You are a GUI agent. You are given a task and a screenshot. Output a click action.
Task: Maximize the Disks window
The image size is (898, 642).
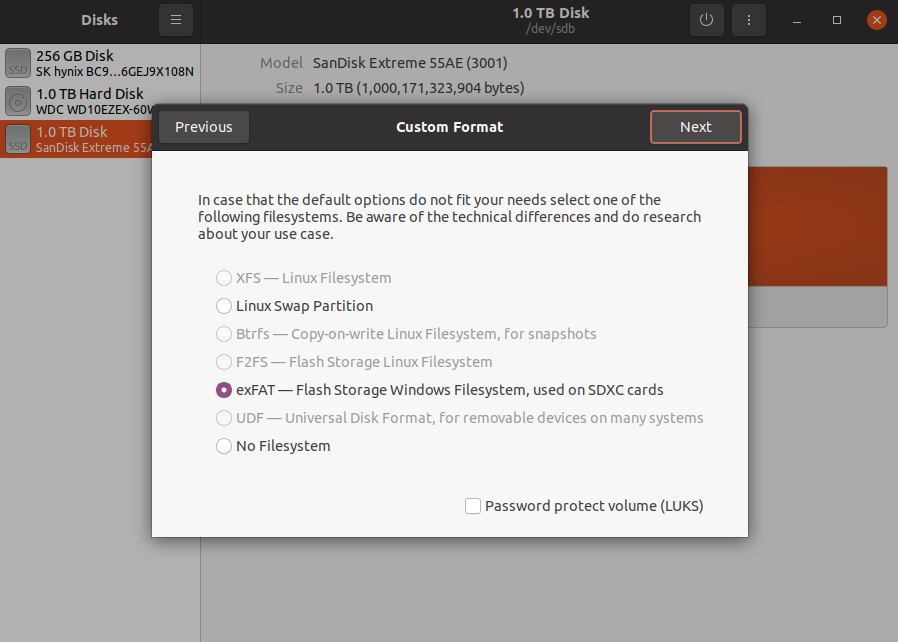tap(837, 20)
